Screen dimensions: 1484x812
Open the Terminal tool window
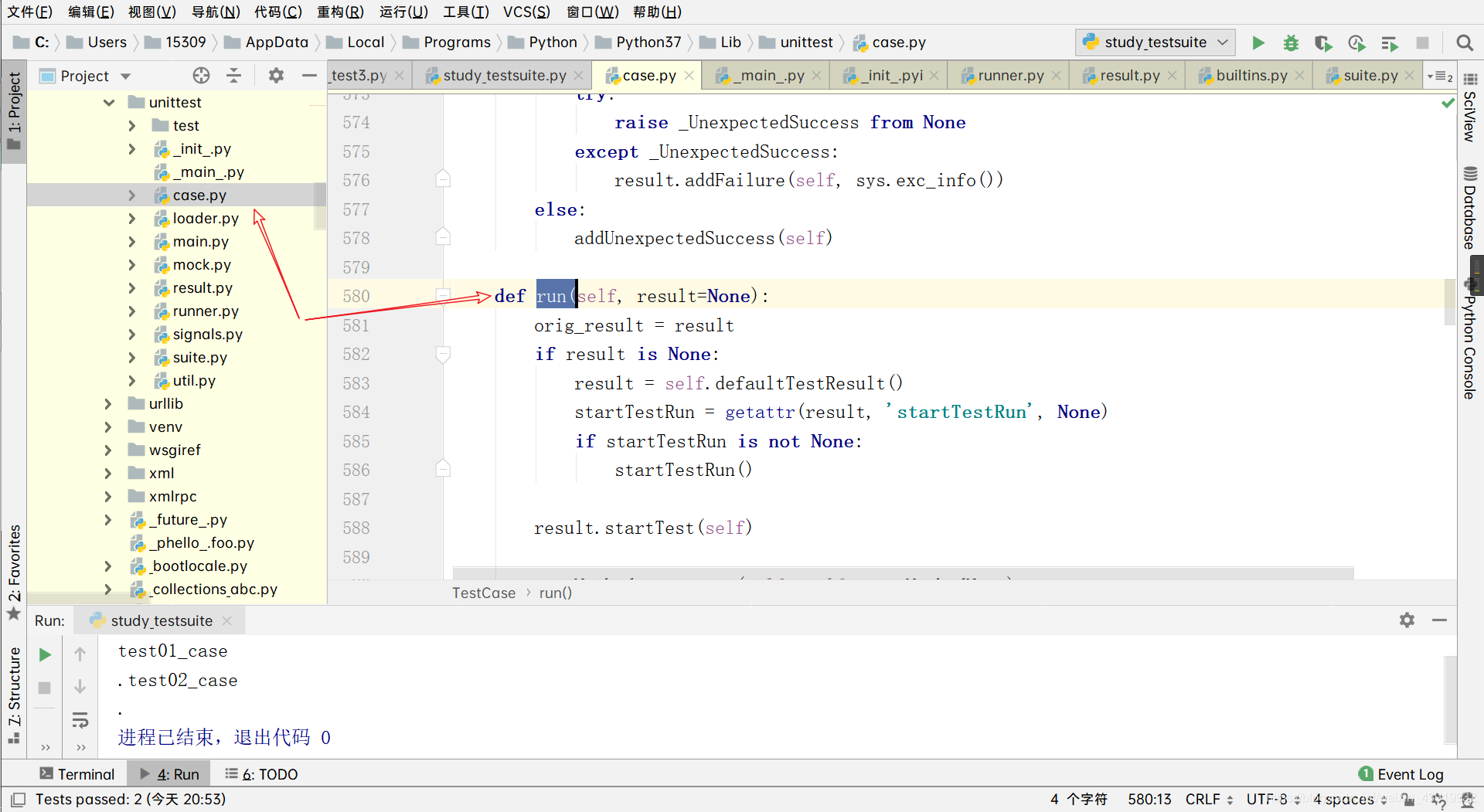[x=77, y=773]
